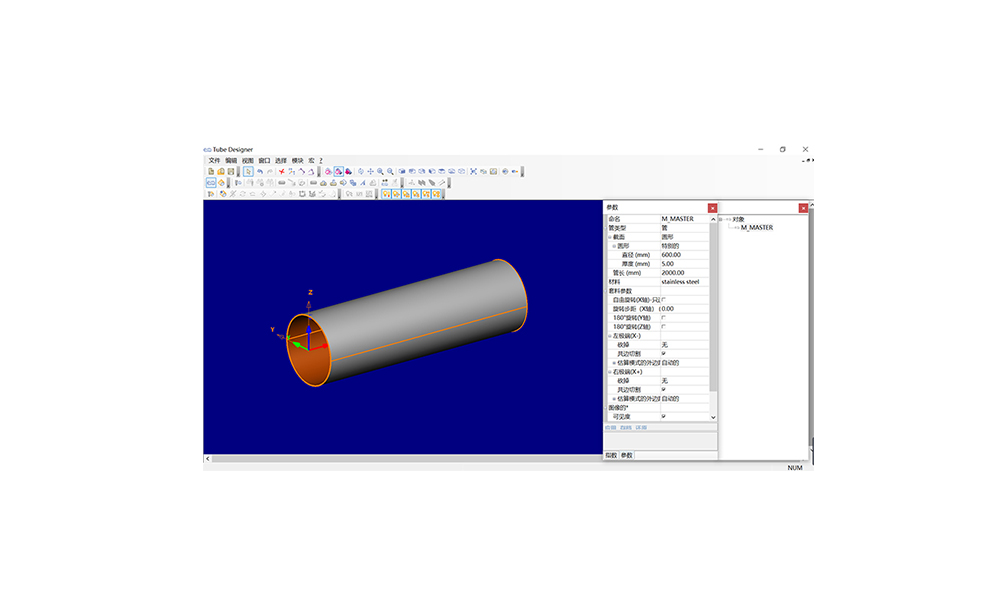Open the 文件 menu

click(x=214, y=161)
